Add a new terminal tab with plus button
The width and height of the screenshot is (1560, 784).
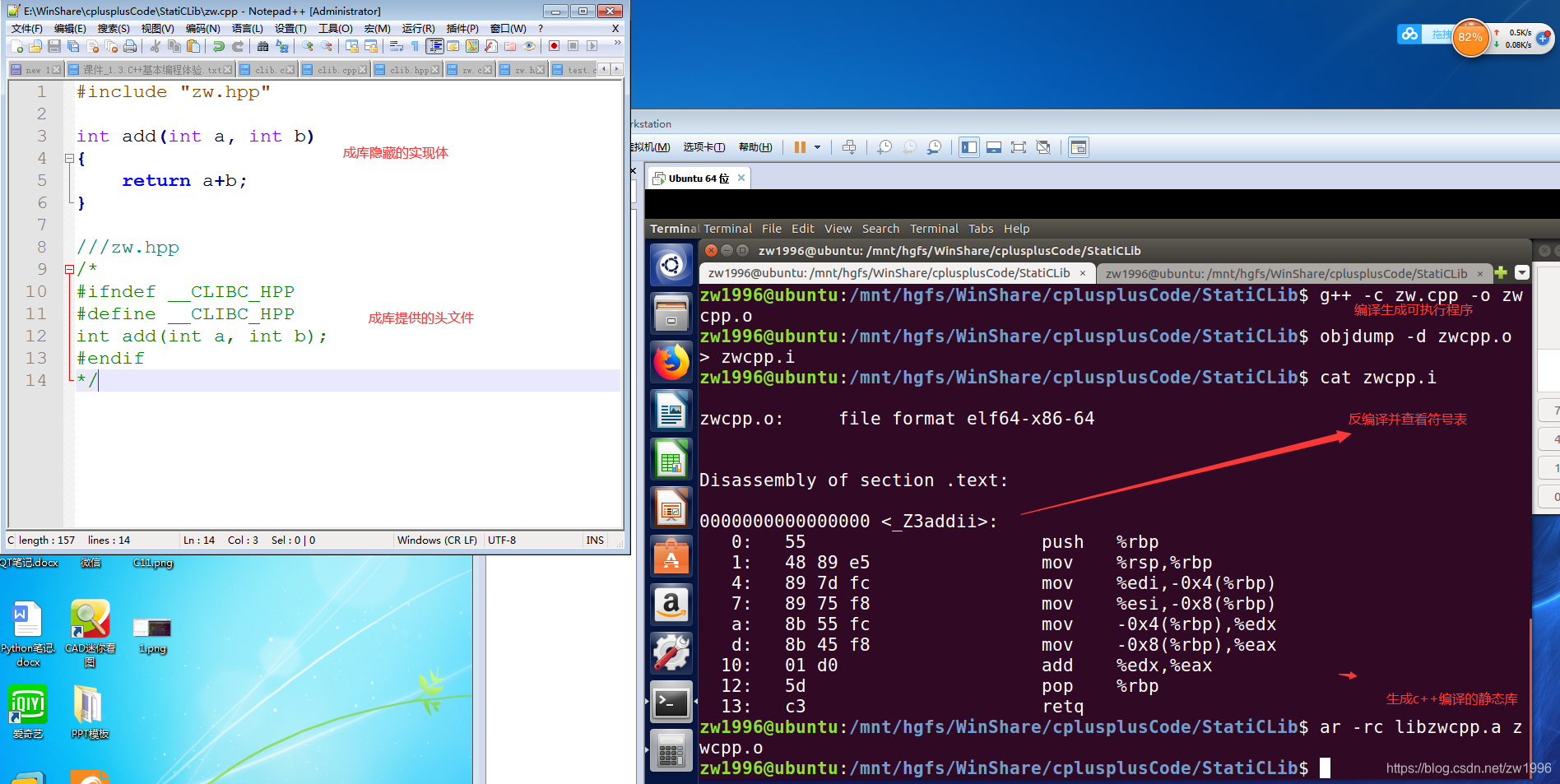pos(1501,272)
